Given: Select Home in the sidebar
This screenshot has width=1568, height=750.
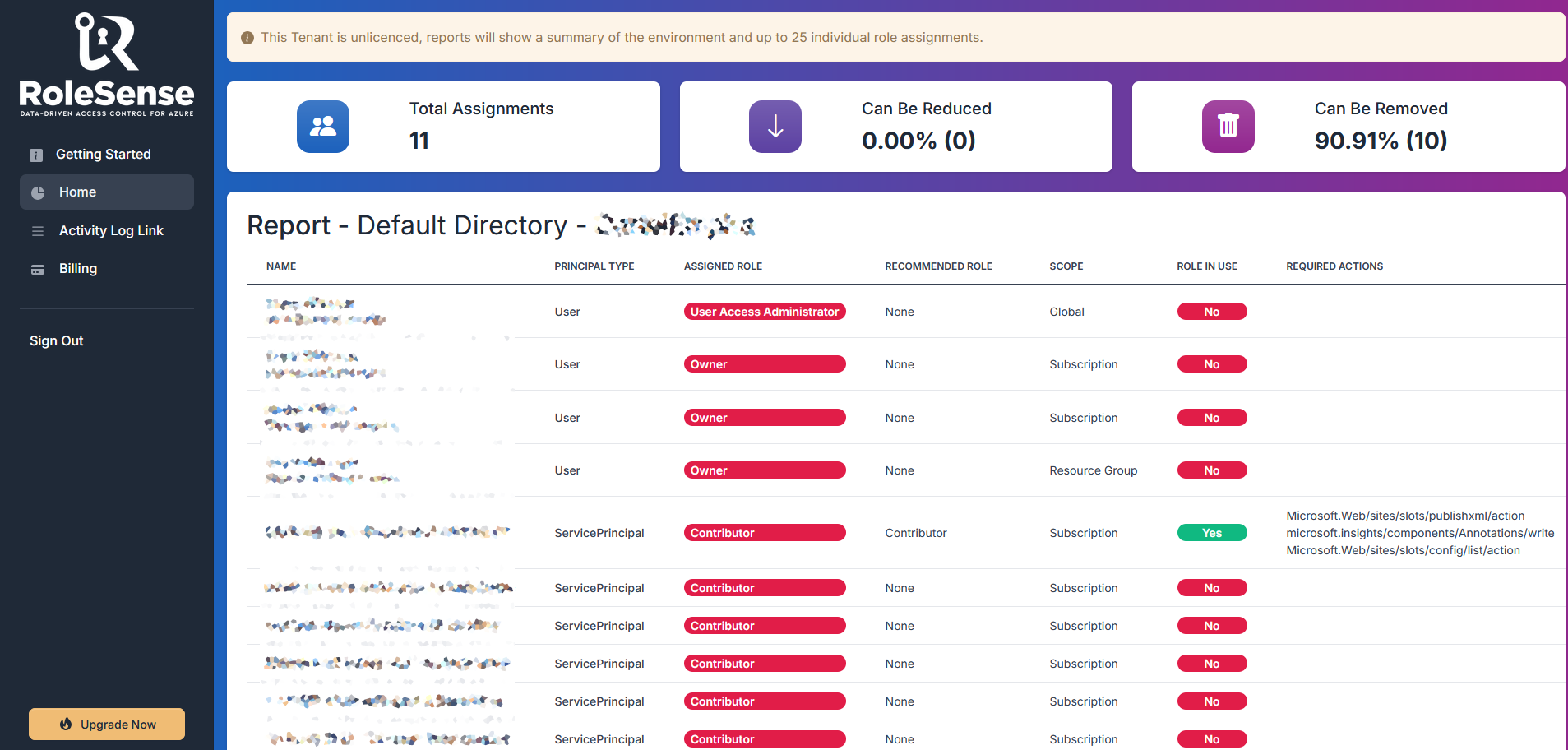Looking at the screenshot, I should point(107,192).
